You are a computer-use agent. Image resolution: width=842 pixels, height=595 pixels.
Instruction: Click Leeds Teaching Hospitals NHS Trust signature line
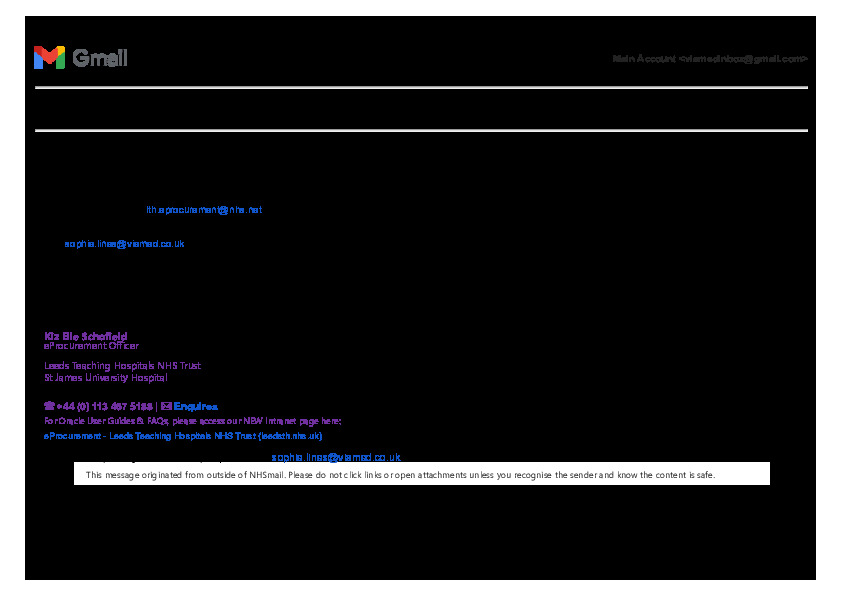point(122,366)
